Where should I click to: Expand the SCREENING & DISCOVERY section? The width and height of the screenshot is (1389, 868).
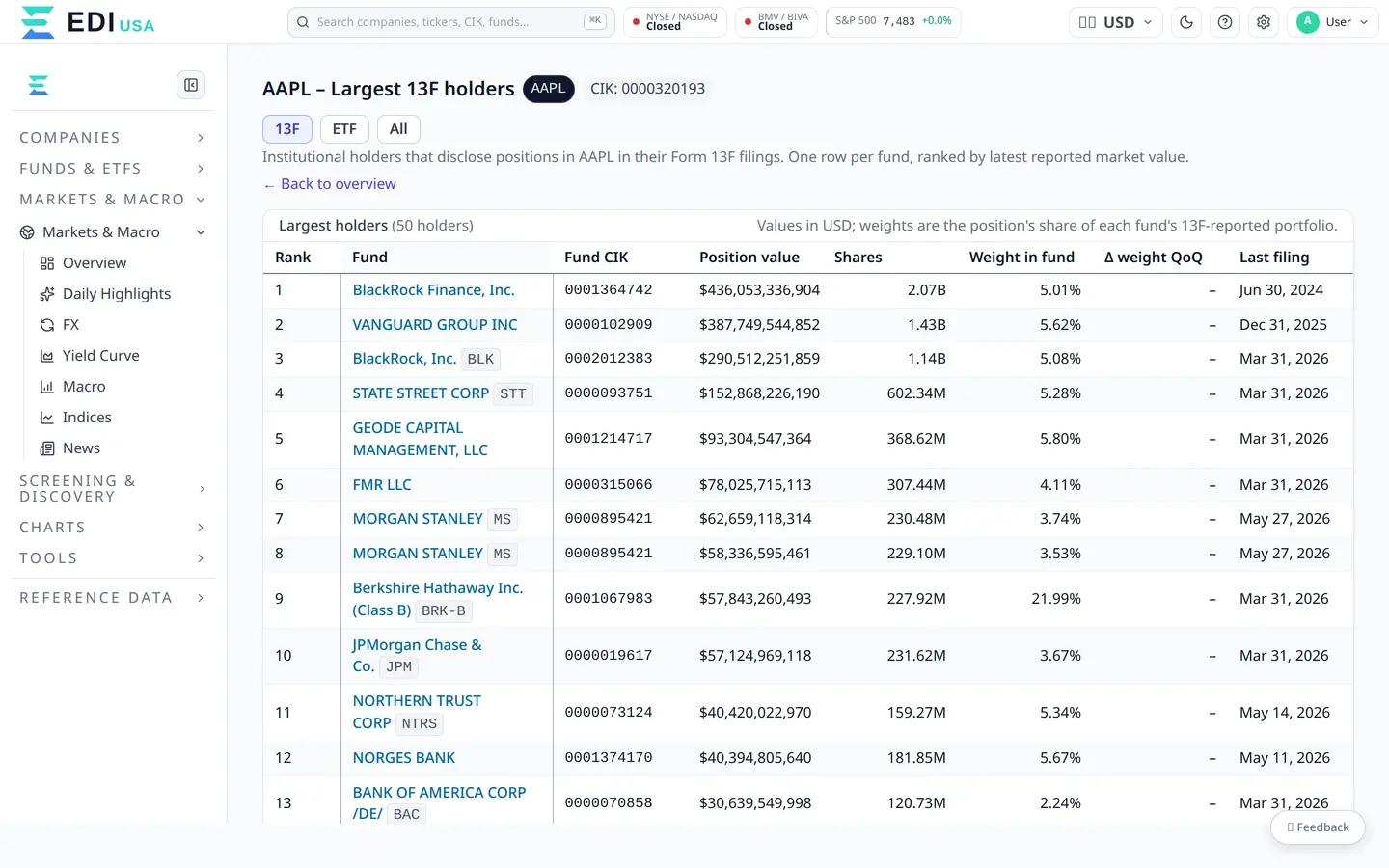pyautogui.click(x=113, y=489)
